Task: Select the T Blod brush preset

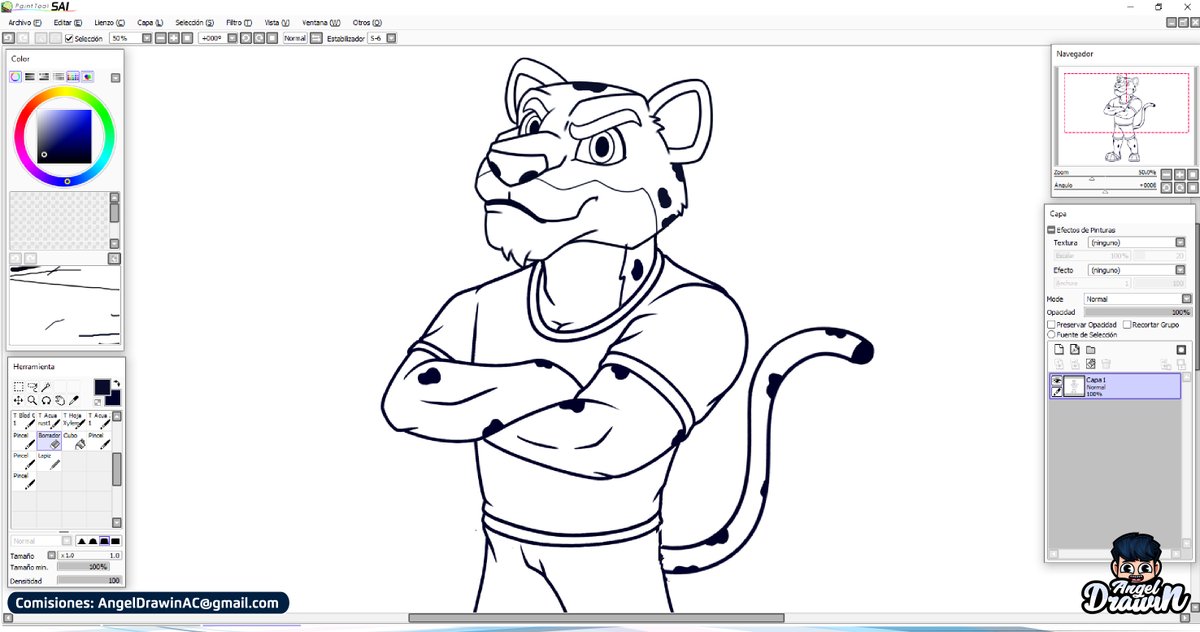Action: [24, 420]
